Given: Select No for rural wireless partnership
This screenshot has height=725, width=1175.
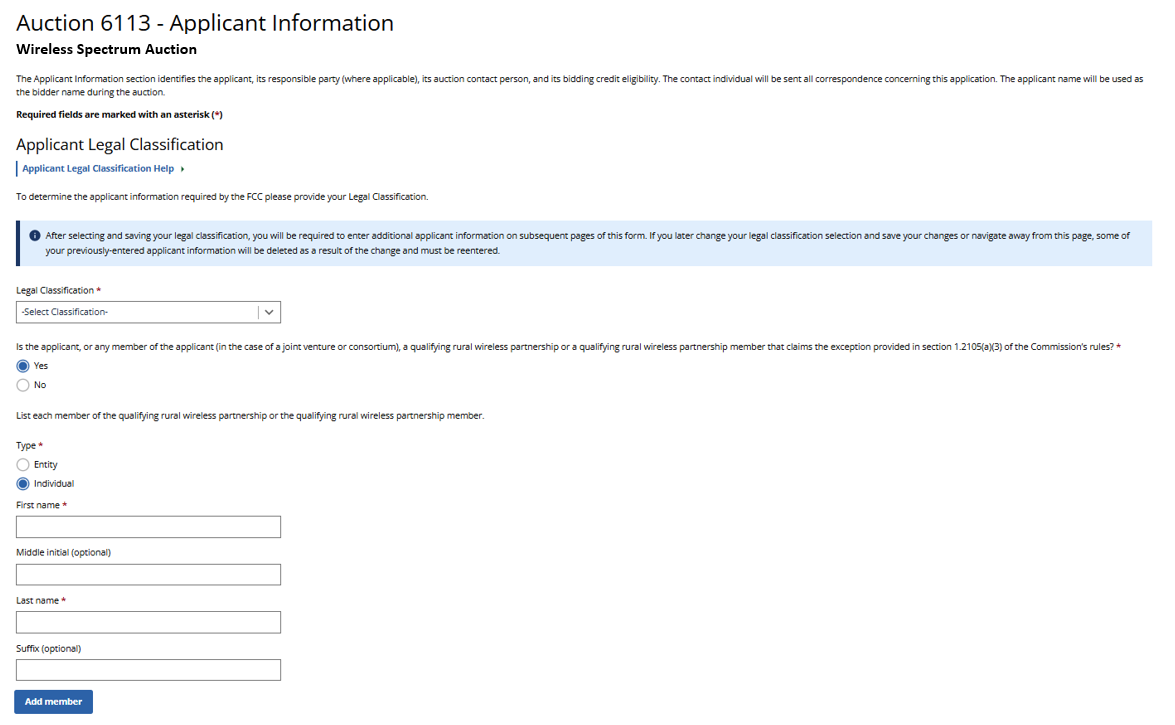Looking at the screenshot, I should pos(23,385).
